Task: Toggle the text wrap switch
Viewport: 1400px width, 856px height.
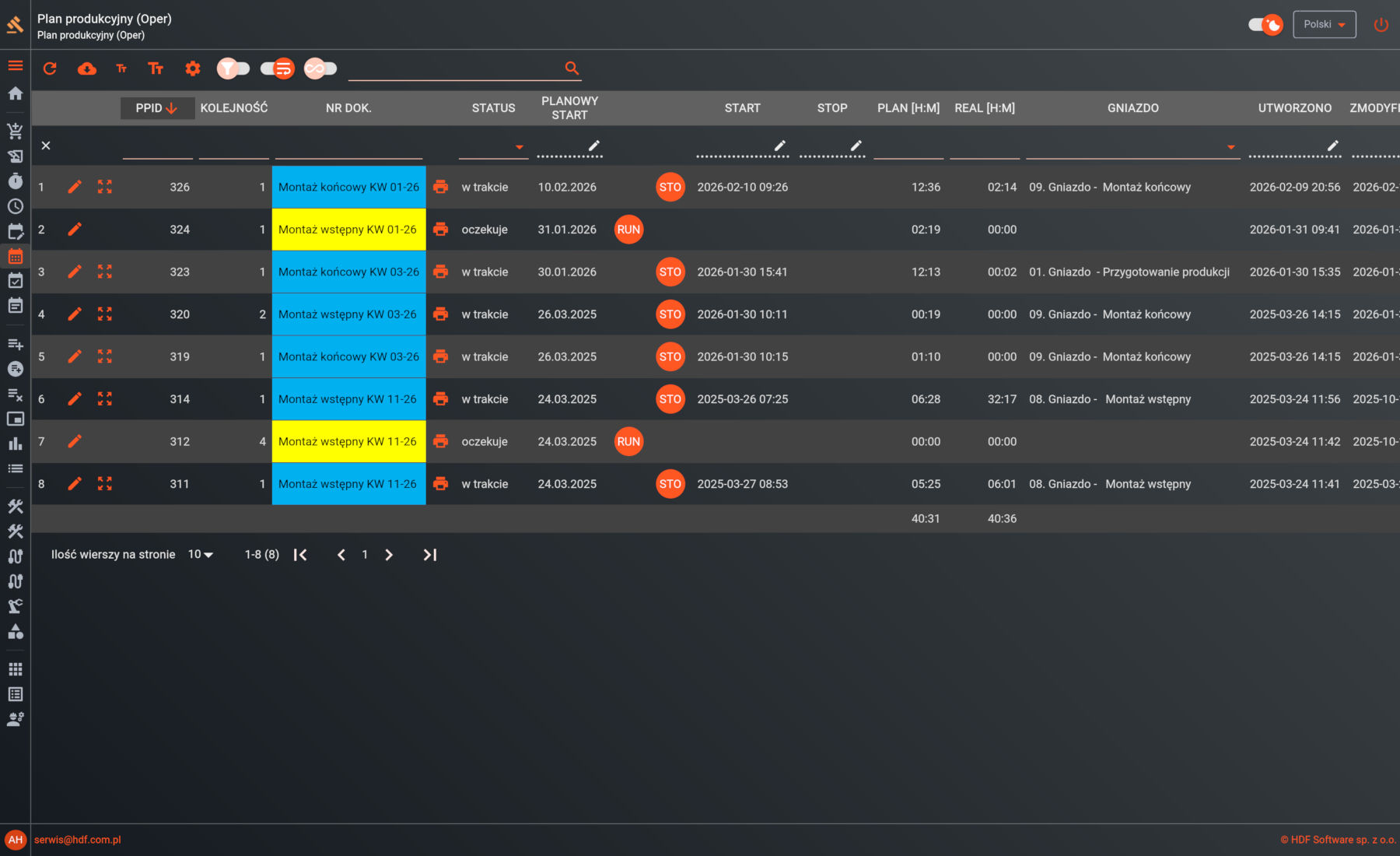Action: [x=277, y=68]
